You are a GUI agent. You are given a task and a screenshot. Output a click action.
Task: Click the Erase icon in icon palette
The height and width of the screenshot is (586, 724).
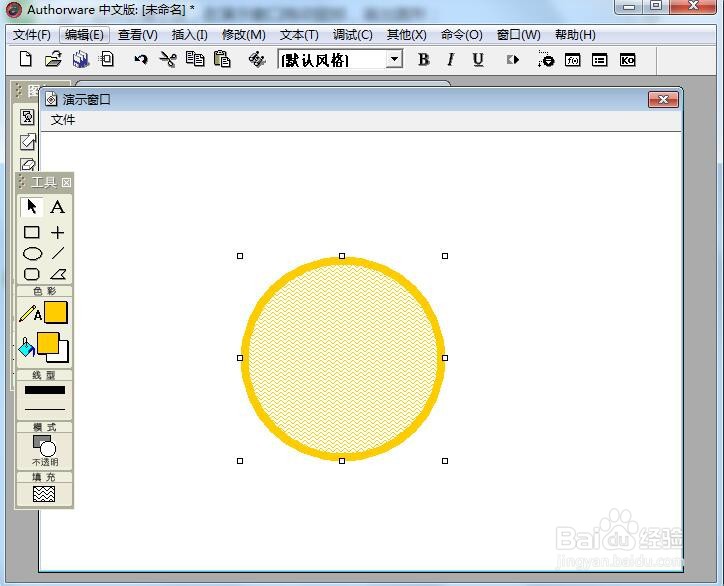28,163
